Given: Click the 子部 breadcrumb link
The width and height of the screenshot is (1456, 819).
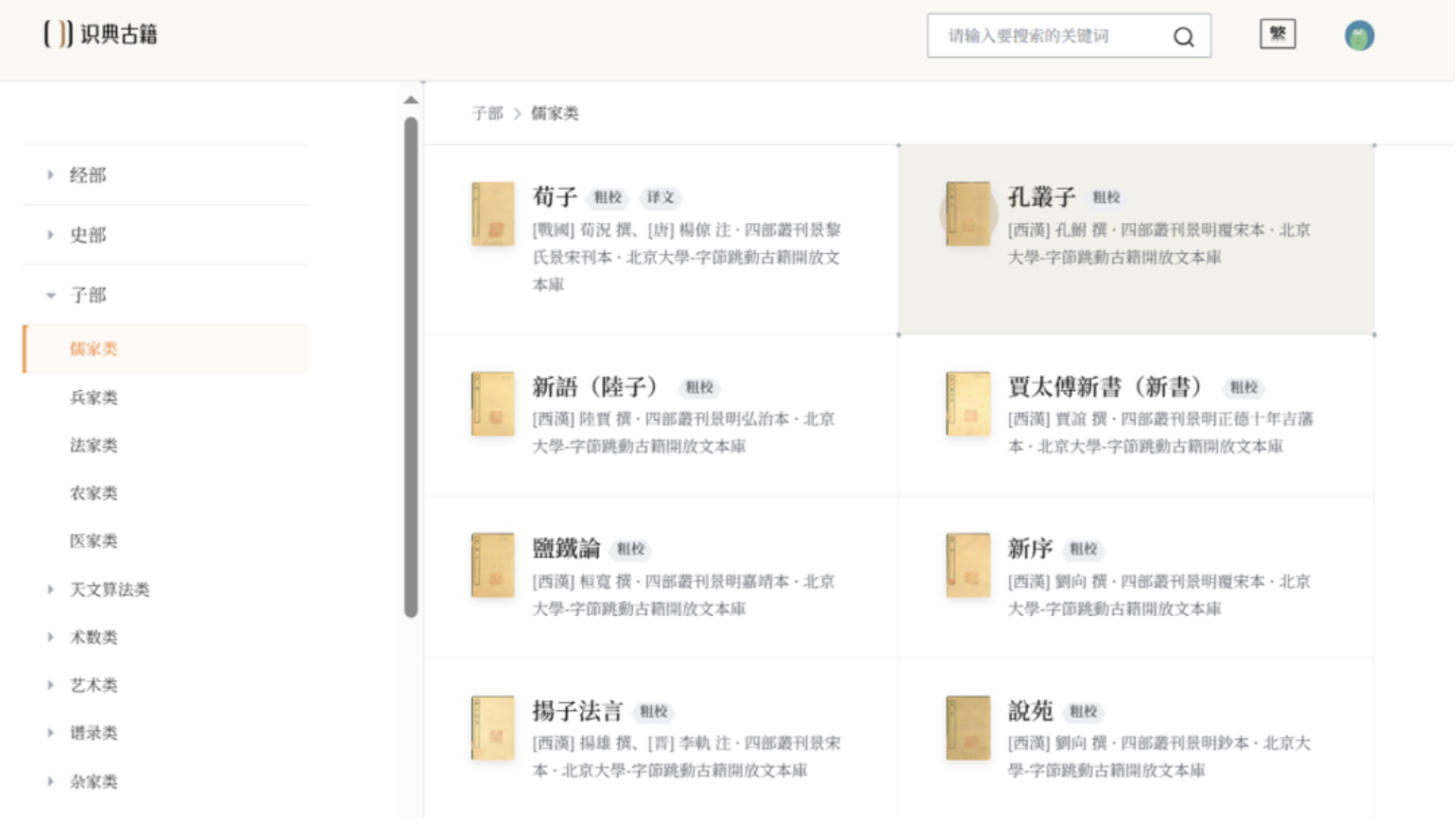Looking at the screenshot, I should click(x=488, y=113).
